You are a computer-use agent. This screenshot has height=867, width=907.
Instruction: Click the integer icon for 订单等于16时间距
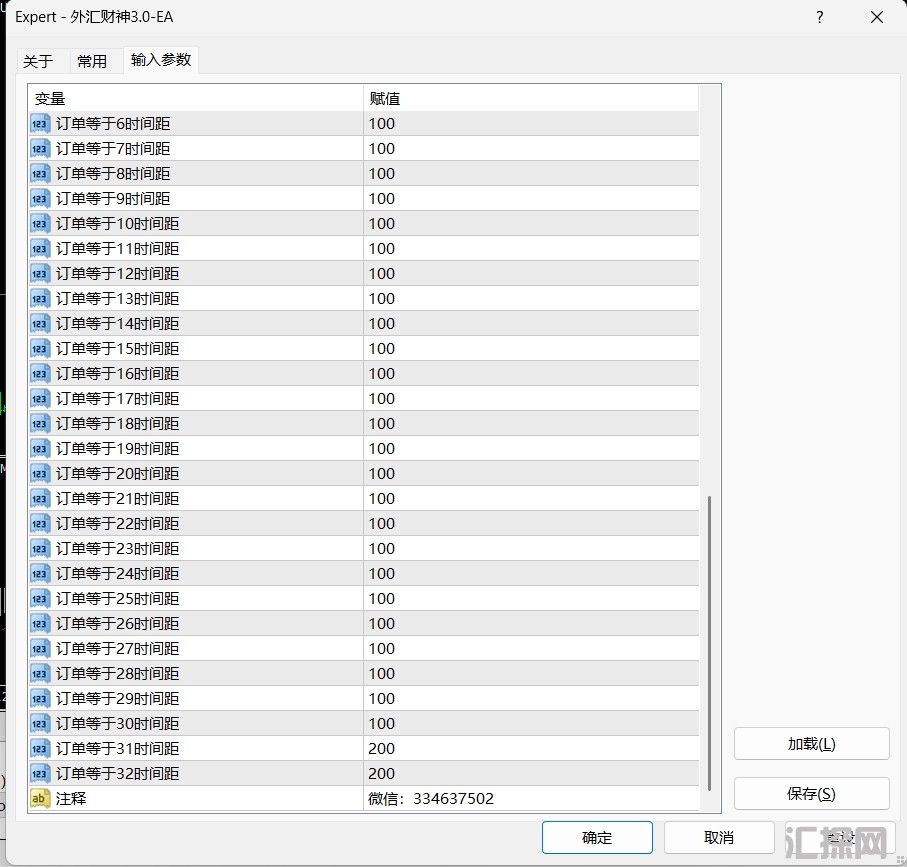(x=40, y=374)
